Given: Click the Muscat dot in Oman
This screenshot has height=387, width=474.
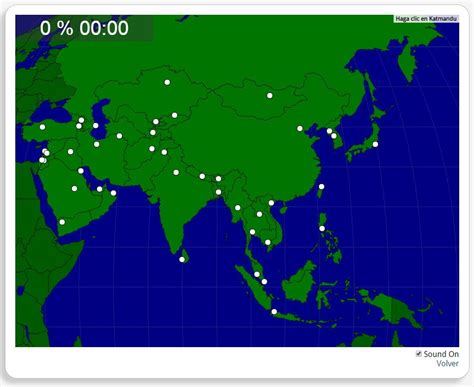Looking at the screenshot, I should [113, 193].
